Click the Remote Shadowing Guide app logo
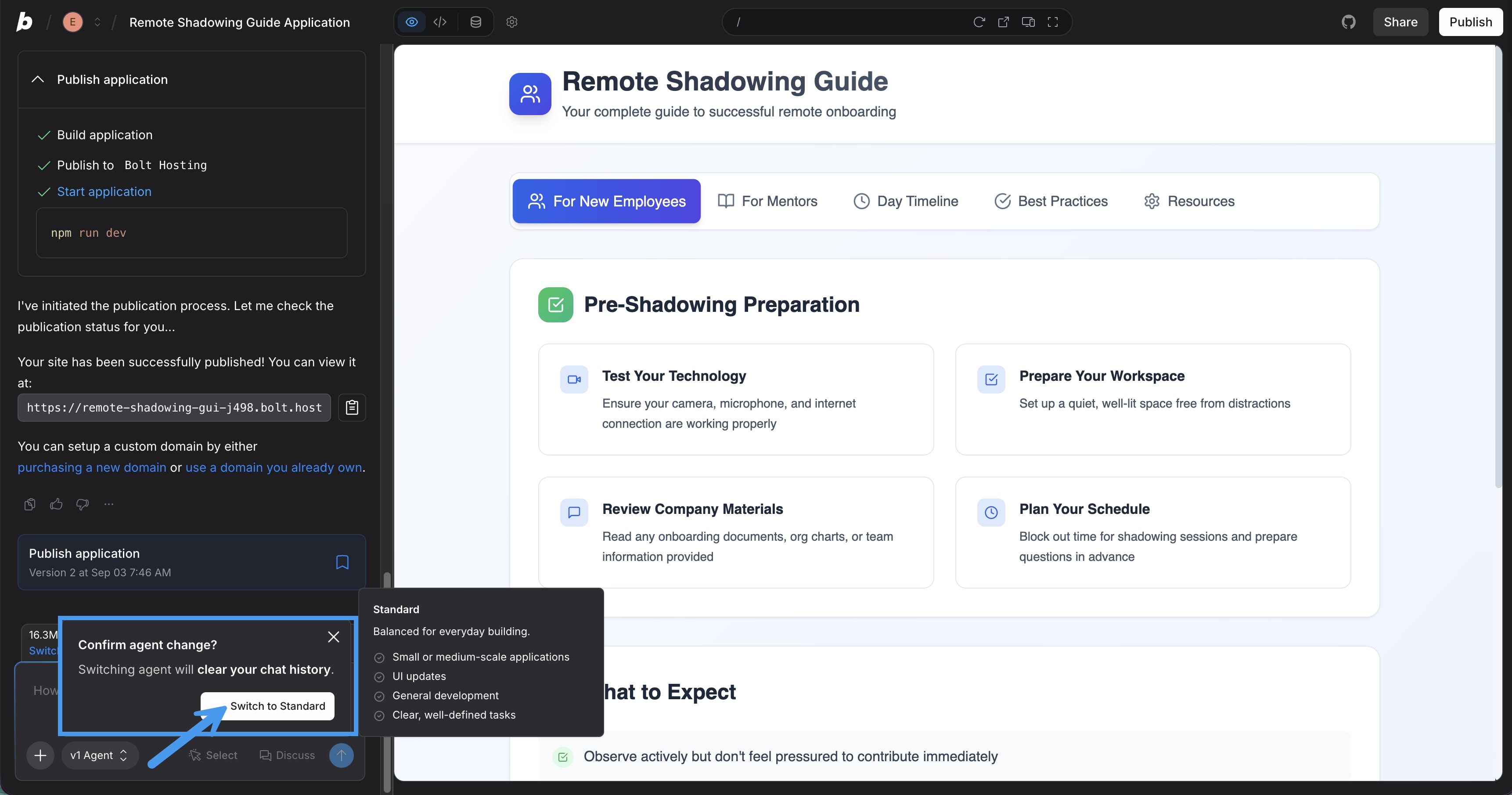The height and width of the screenshot is (795, 1512). coord(530,94)
